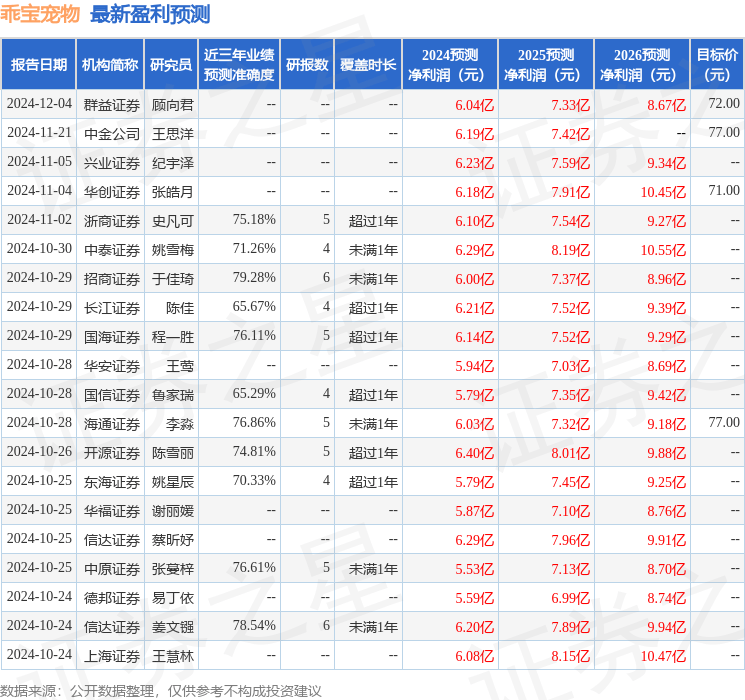The image size is (745, 700).
Task: Click the 2024-11-05 report date
Action: [x=39, y=161]
